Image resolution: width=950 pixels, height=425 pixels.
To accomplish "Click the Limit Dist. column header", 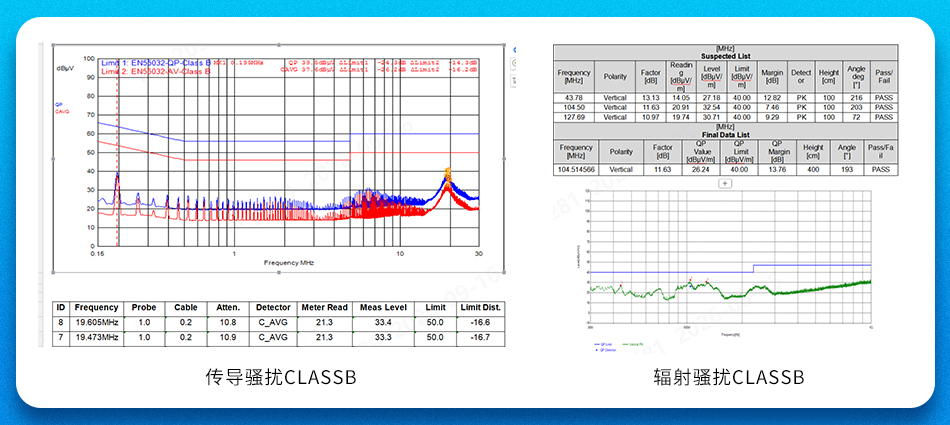I will (479, 307).
